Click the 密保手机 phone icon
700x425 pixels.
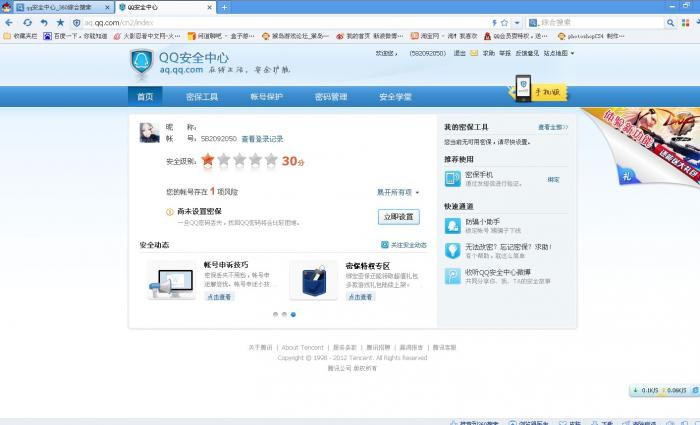(x=453, y=179)
